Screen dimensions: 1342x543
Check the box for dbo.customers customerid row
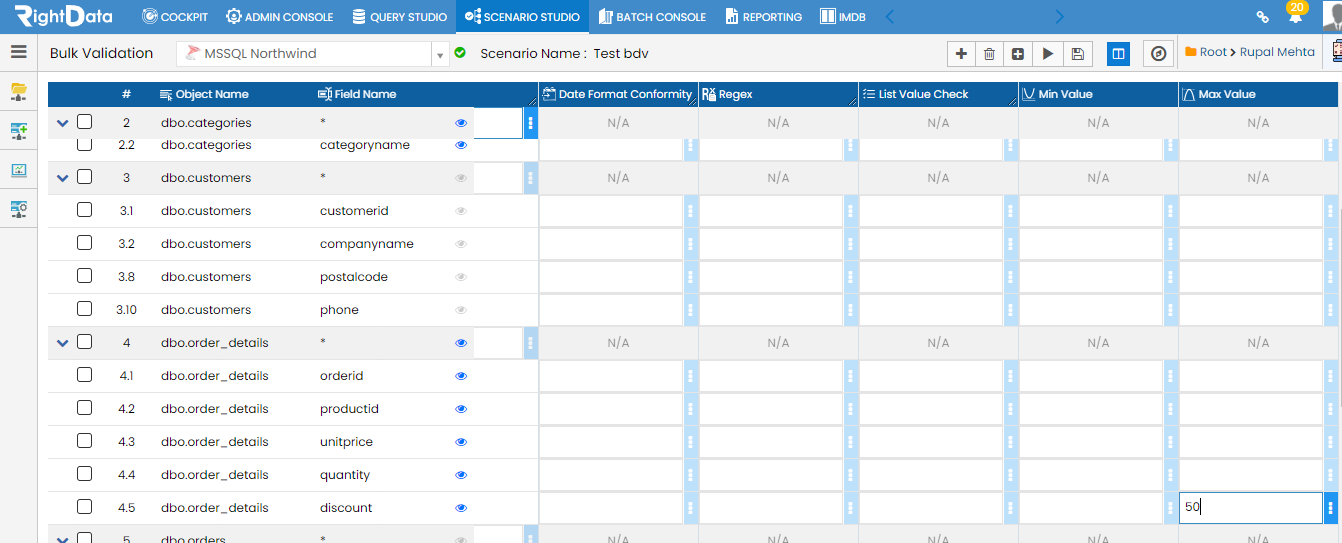[85, 210]
